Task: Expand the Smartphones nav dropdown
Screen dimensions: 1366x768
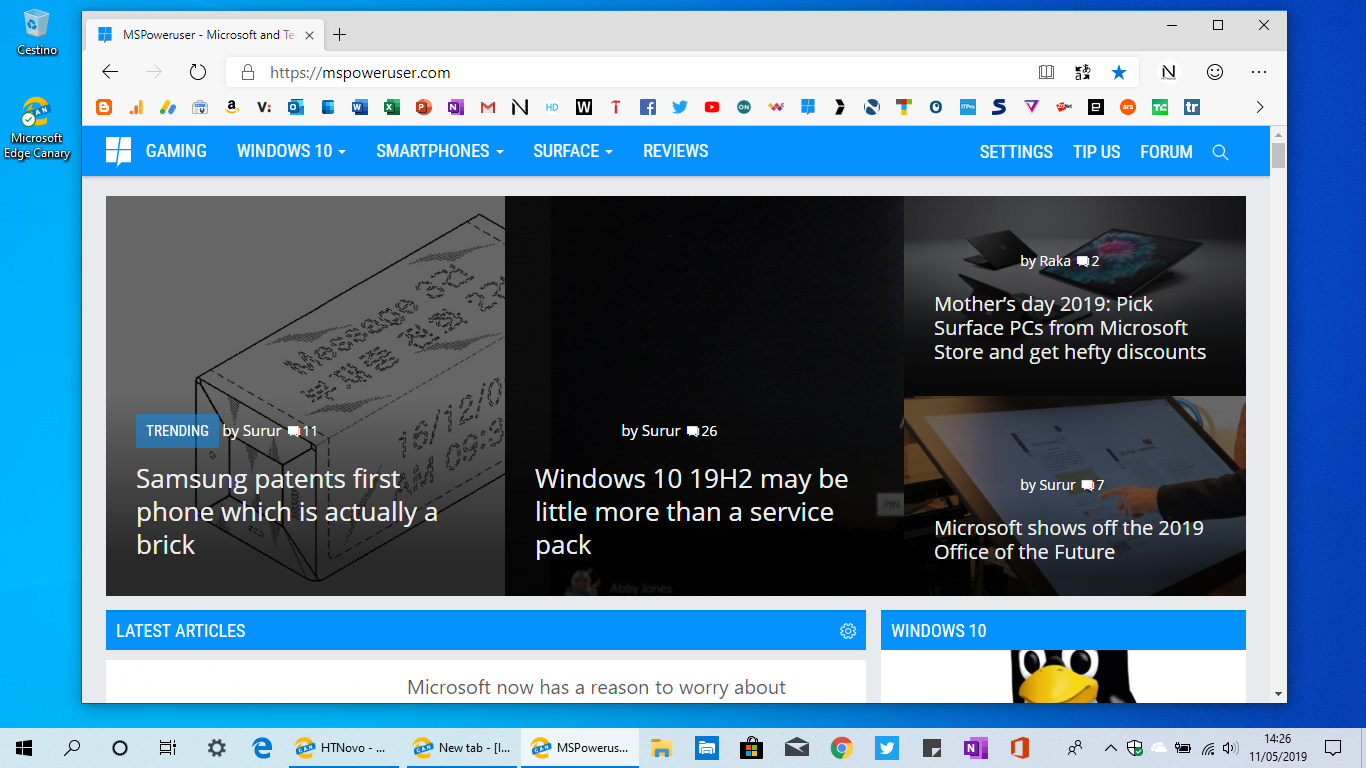Action: tap(440, 151)
